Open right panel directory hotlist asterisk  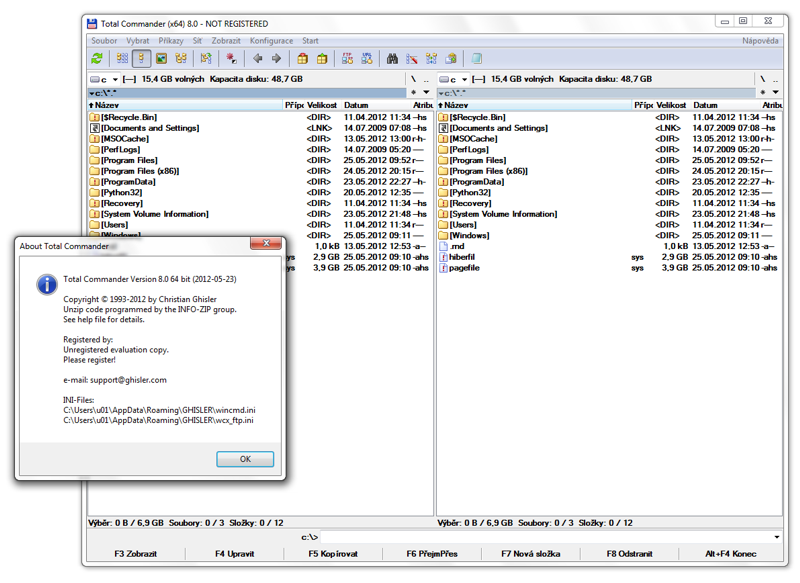coord(763,92)
